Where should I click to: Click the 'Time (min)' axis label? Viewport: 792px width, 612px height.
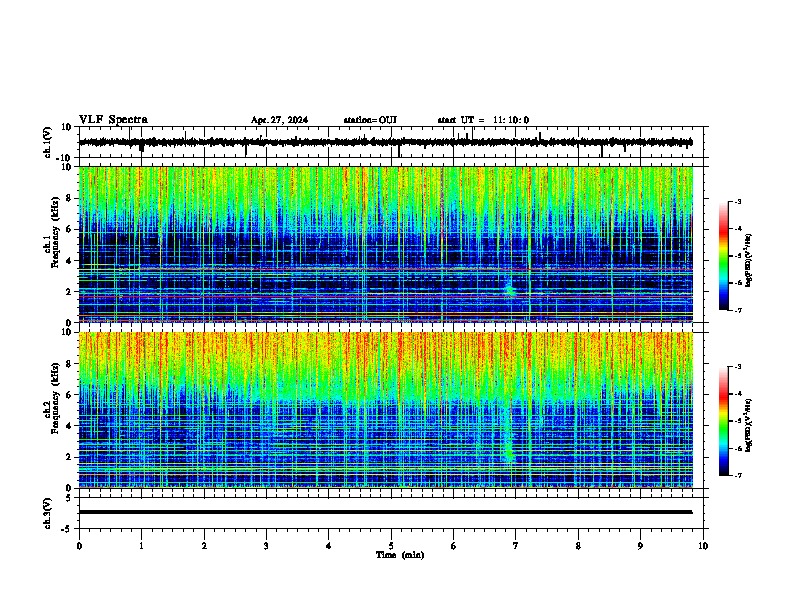[x=400, y=555]
